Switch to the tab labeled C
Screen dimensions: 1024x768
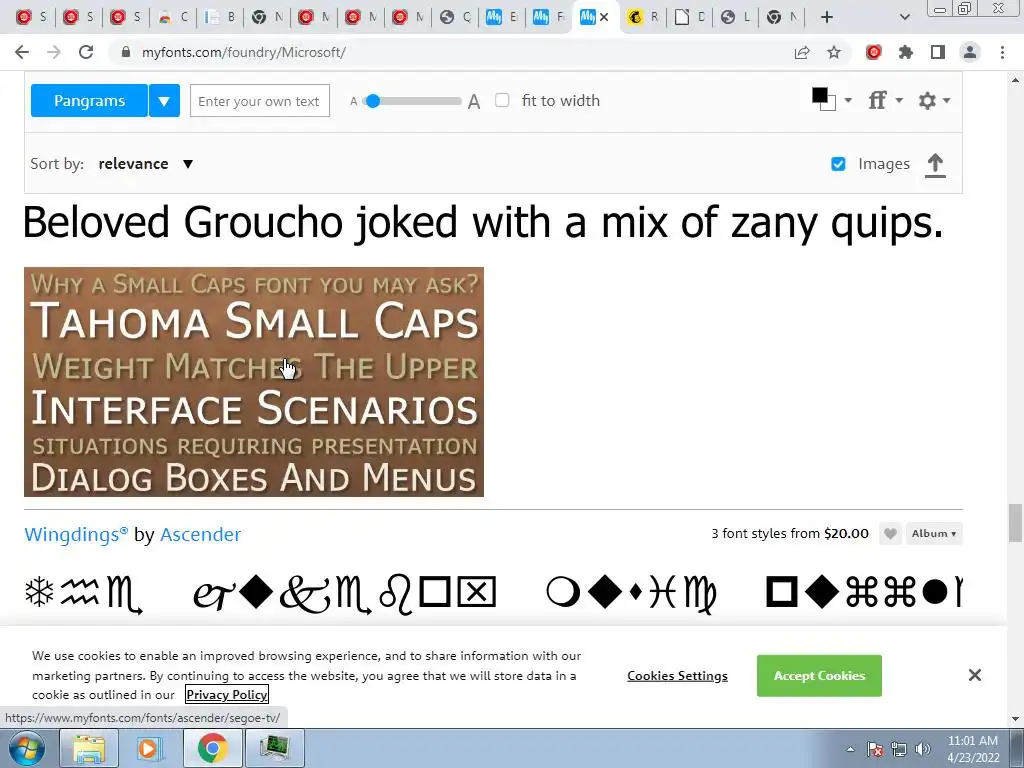(173, 18)
